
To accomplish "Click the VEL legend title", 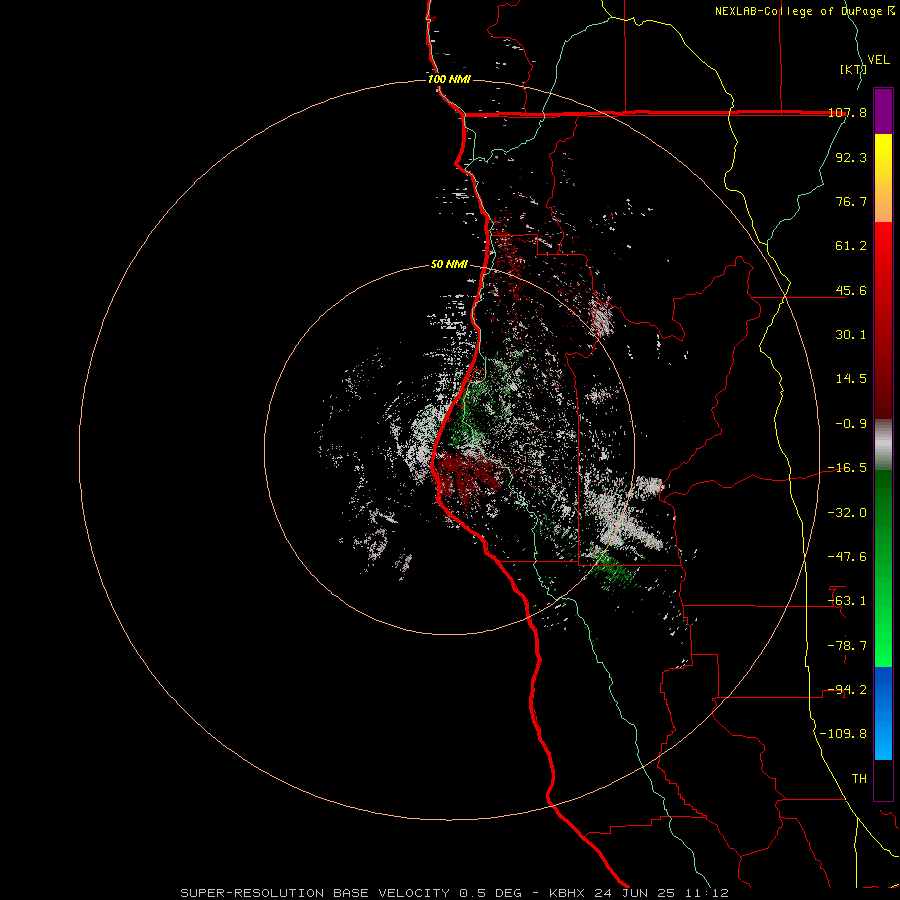I will [878, 59].
